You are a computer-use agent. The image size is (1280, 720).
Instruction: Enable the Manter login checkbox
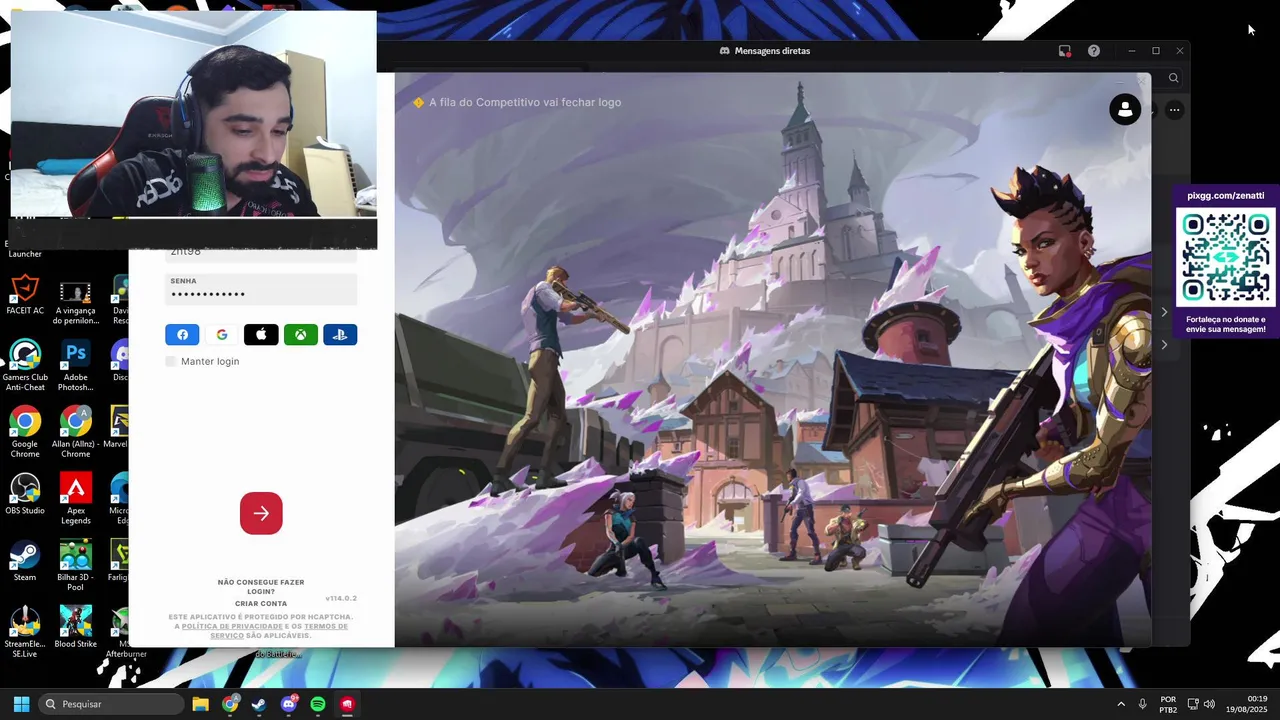[171, 361]
